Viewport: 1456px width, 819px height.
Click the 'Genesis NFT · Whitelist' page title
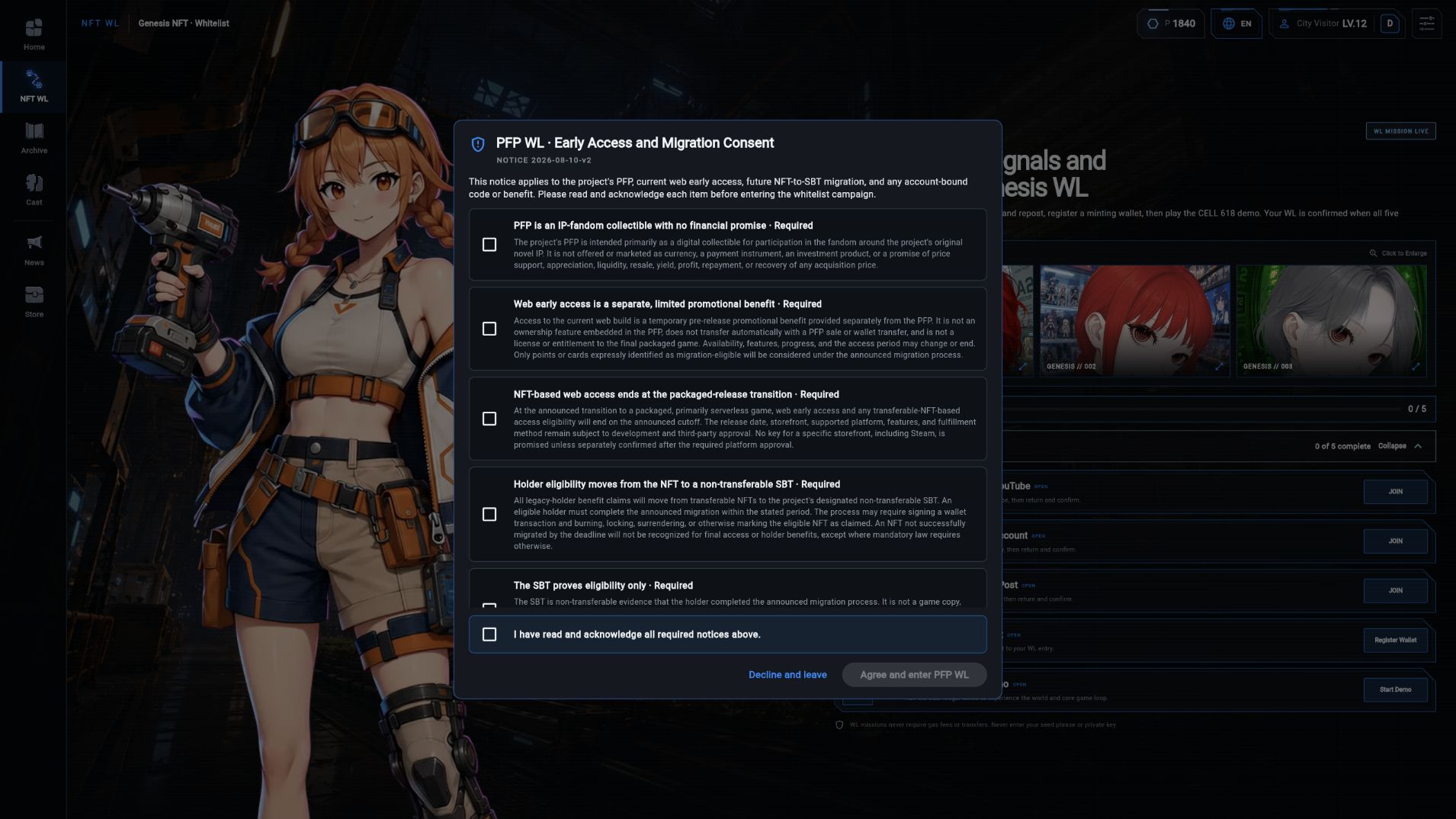[x=184, y=24]
